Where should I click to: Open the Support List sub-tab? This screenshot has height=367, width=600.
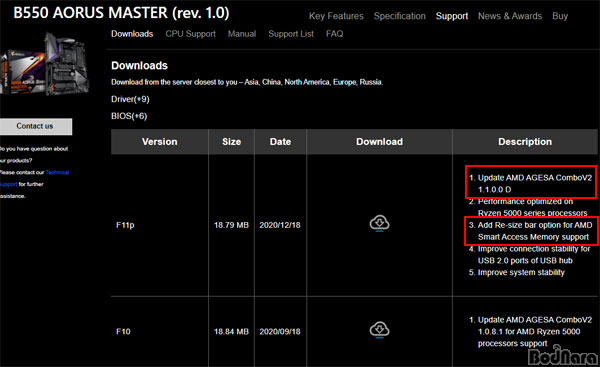pos(291,34)
